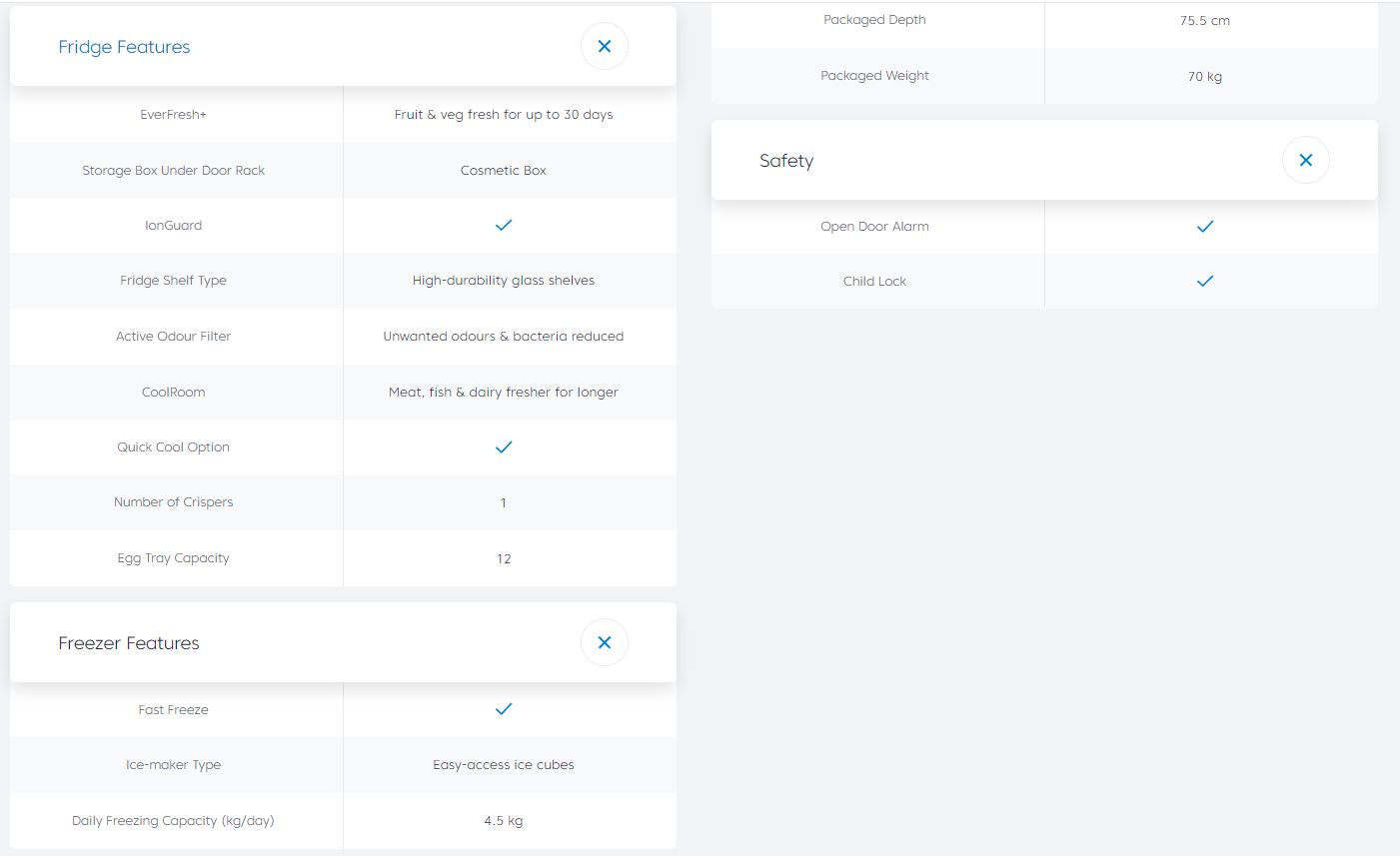Select 'Easy-access ice cubes' value
The image size is (1400, 856).
[x=504, y=765]
